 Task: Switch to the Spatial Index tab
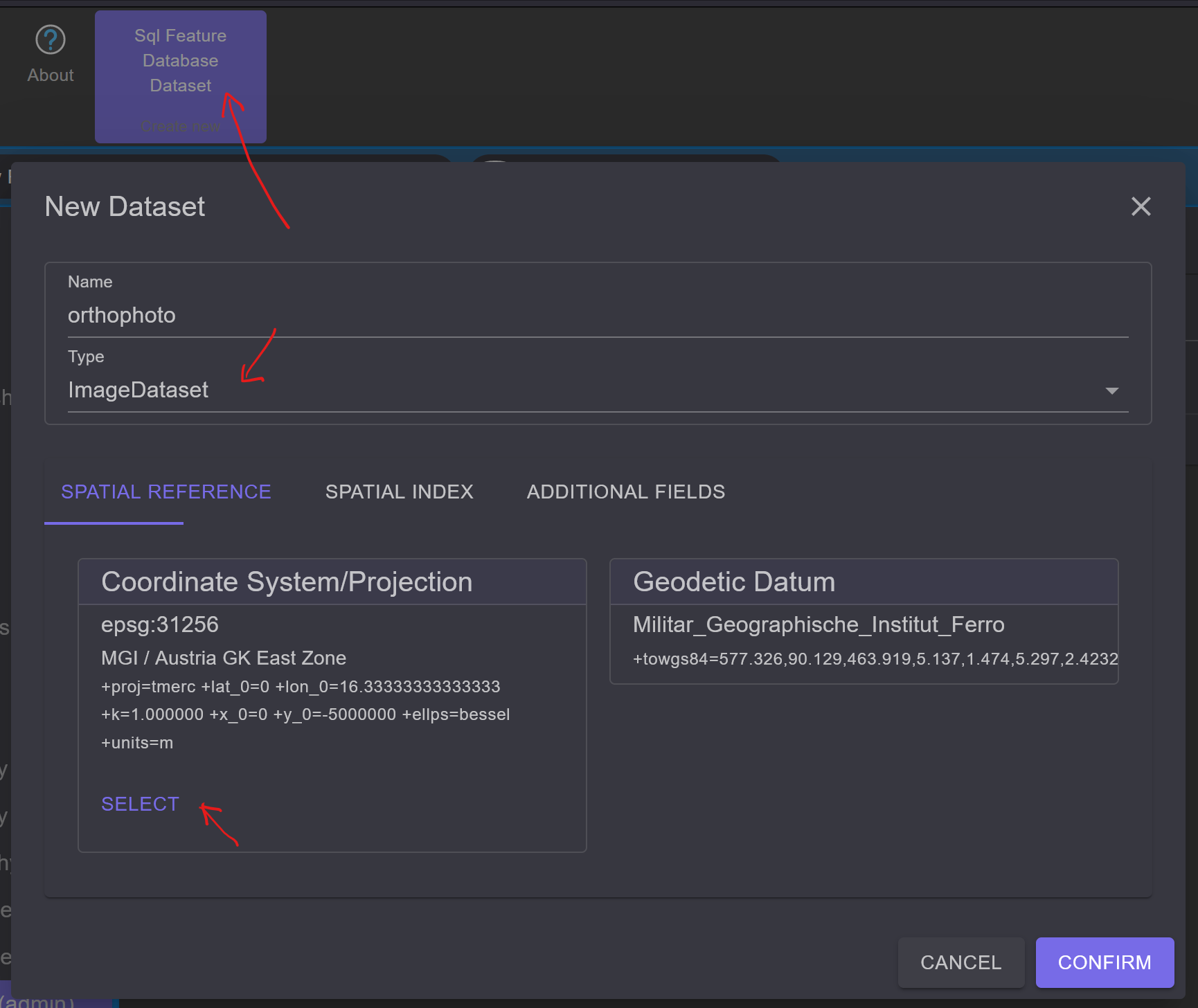[400, 492]
